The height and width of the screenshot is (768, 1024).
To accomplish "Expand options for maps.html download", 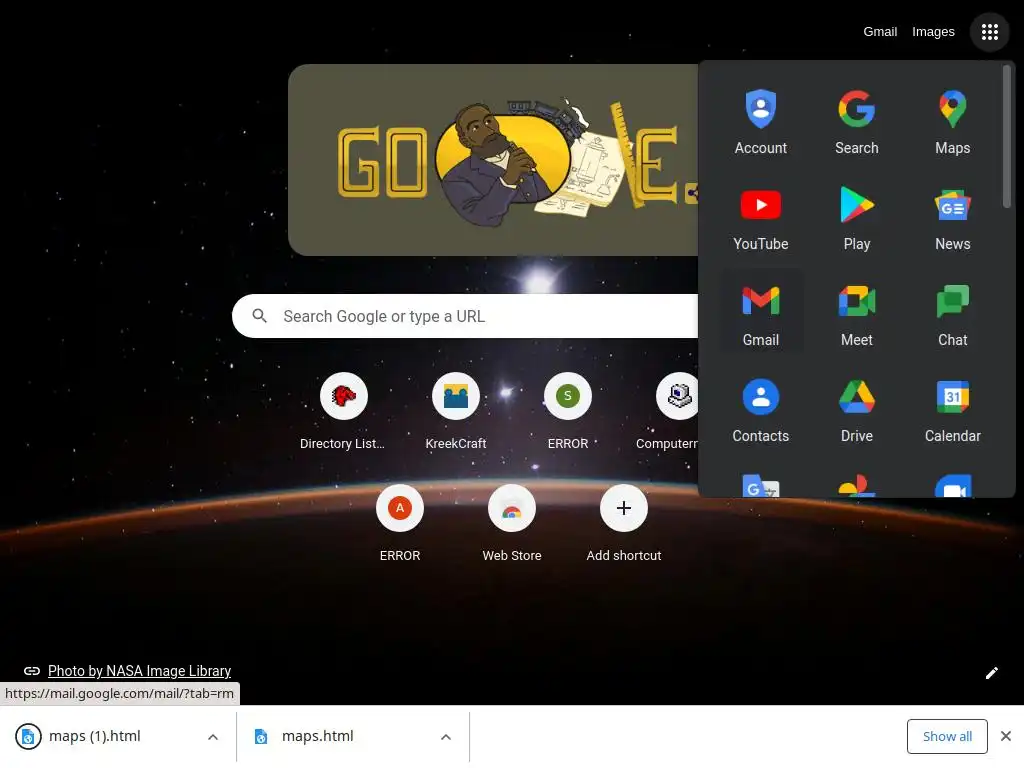I will click(x=445, y=737).
